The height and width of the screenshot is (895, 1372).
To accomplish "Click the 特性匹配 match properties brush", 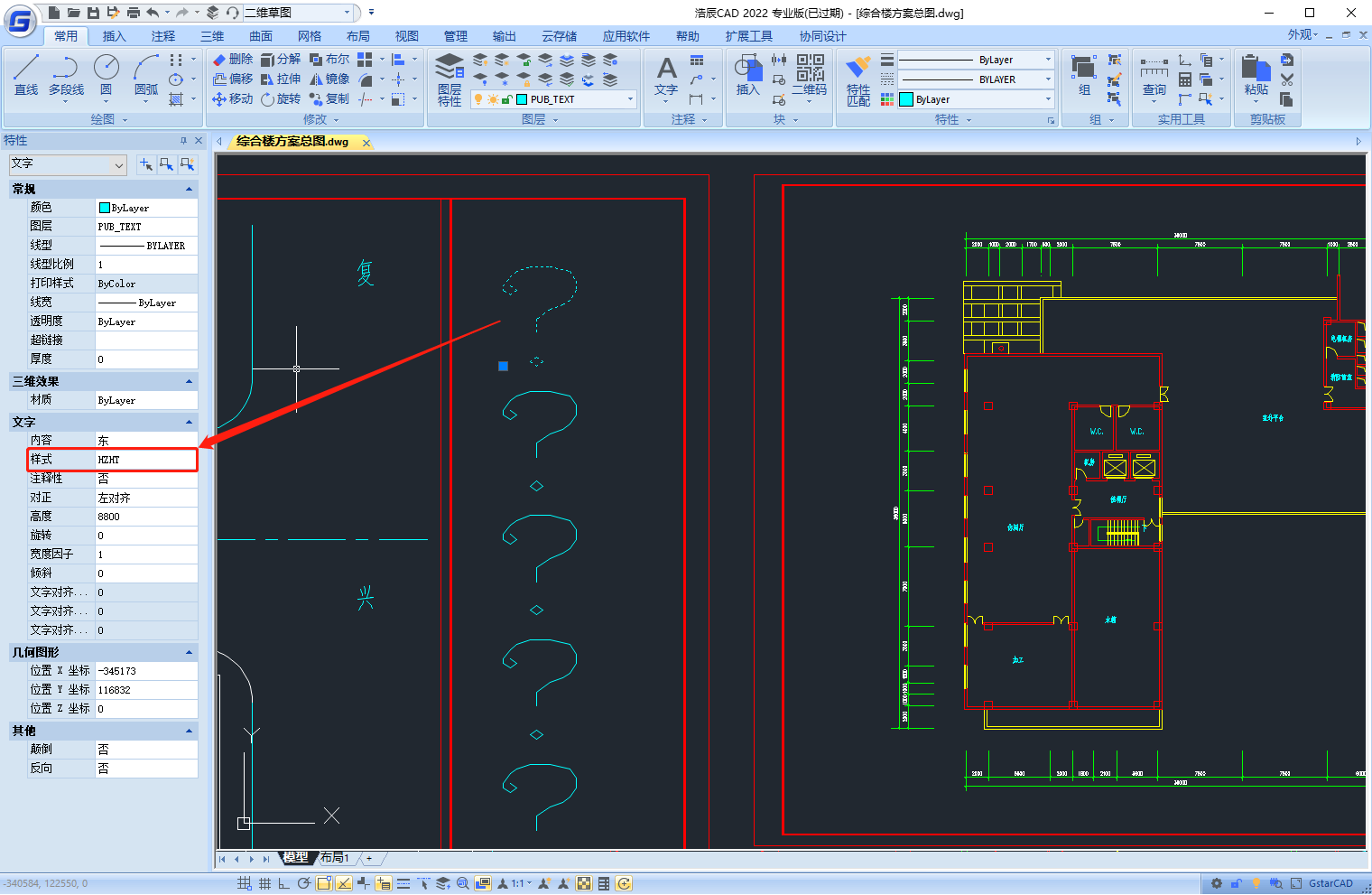I will pyautogui.click(x=857, y=79).
